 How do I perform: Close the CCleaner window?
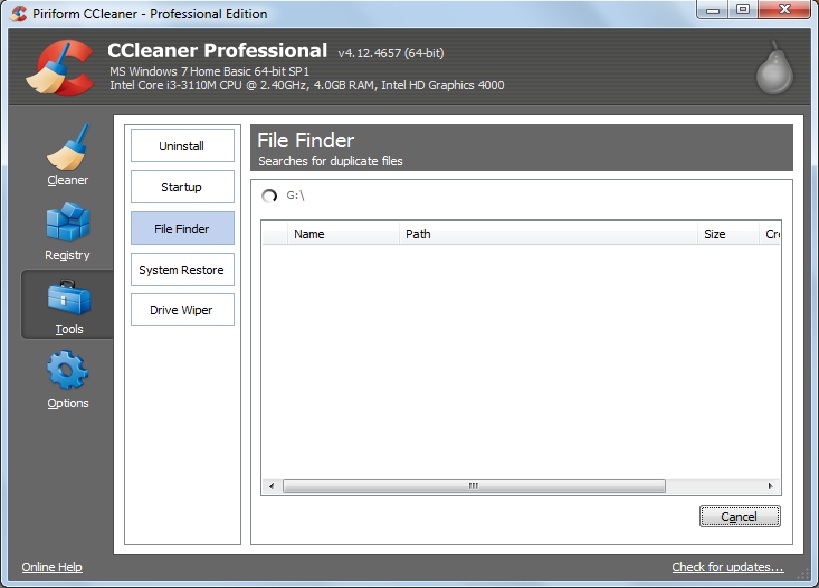click(785, 9)
